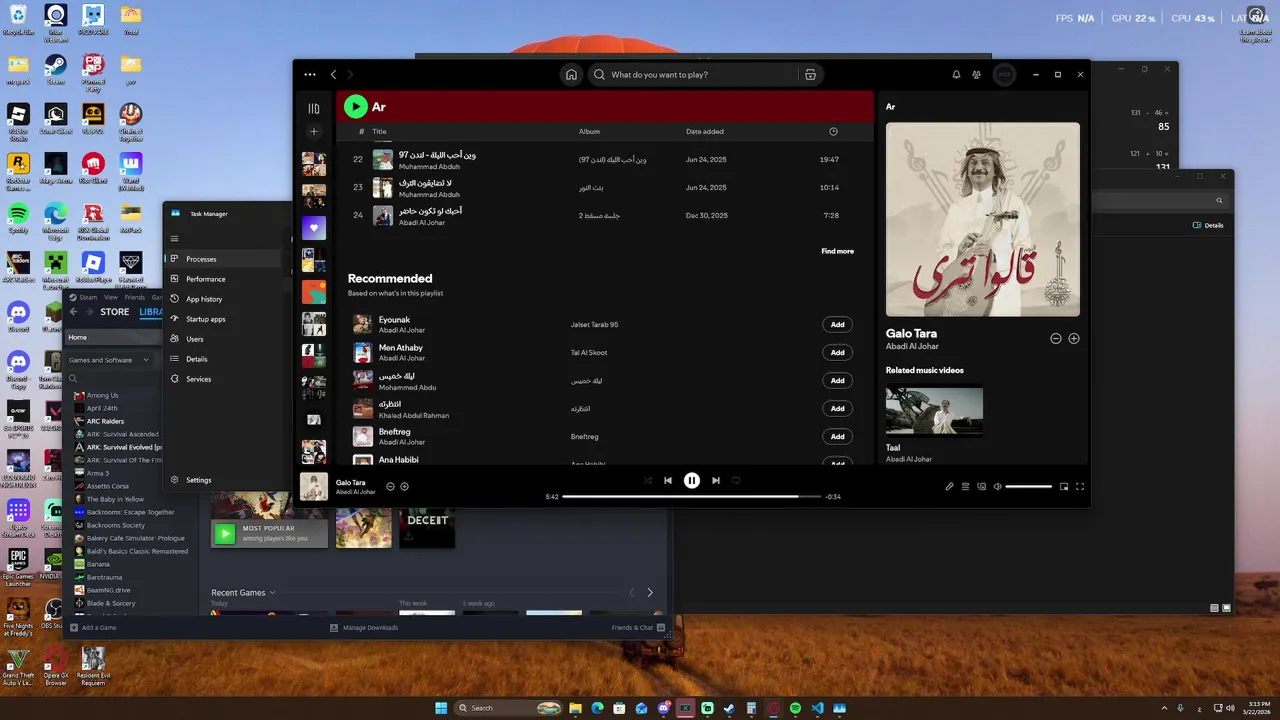Screen dimensions: 1280x720
Task: Select Assetto Corsa in Steam library
Action: click(x=107, y=486)
